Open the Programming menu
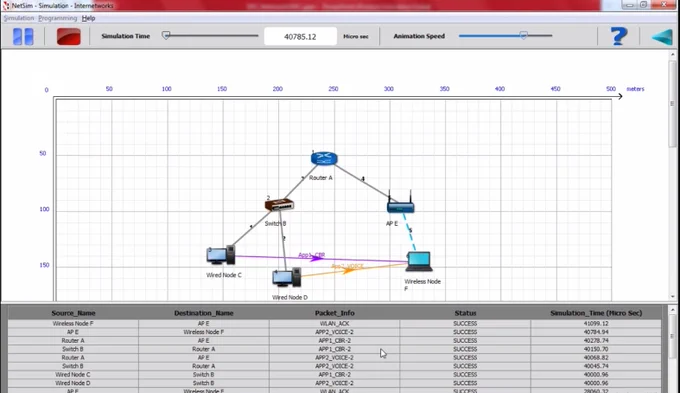Image resolution: width=680 pixels, height=393 pixels. pyautogui.click(x=58, y=18)
